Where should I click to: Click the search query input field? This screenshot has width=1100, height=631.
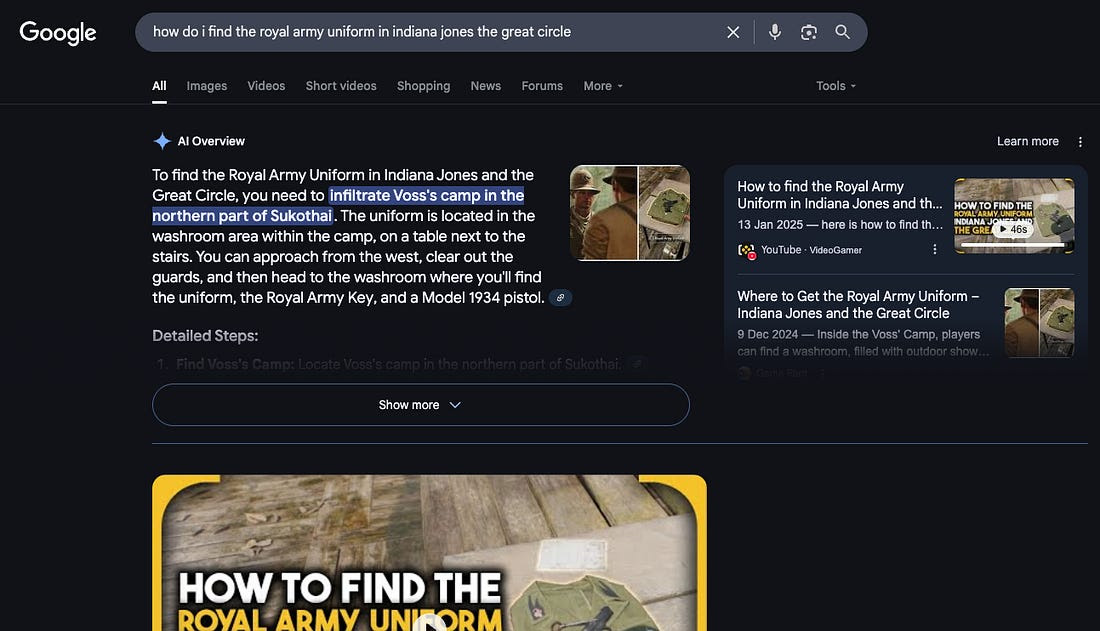(x=430, y=32)
